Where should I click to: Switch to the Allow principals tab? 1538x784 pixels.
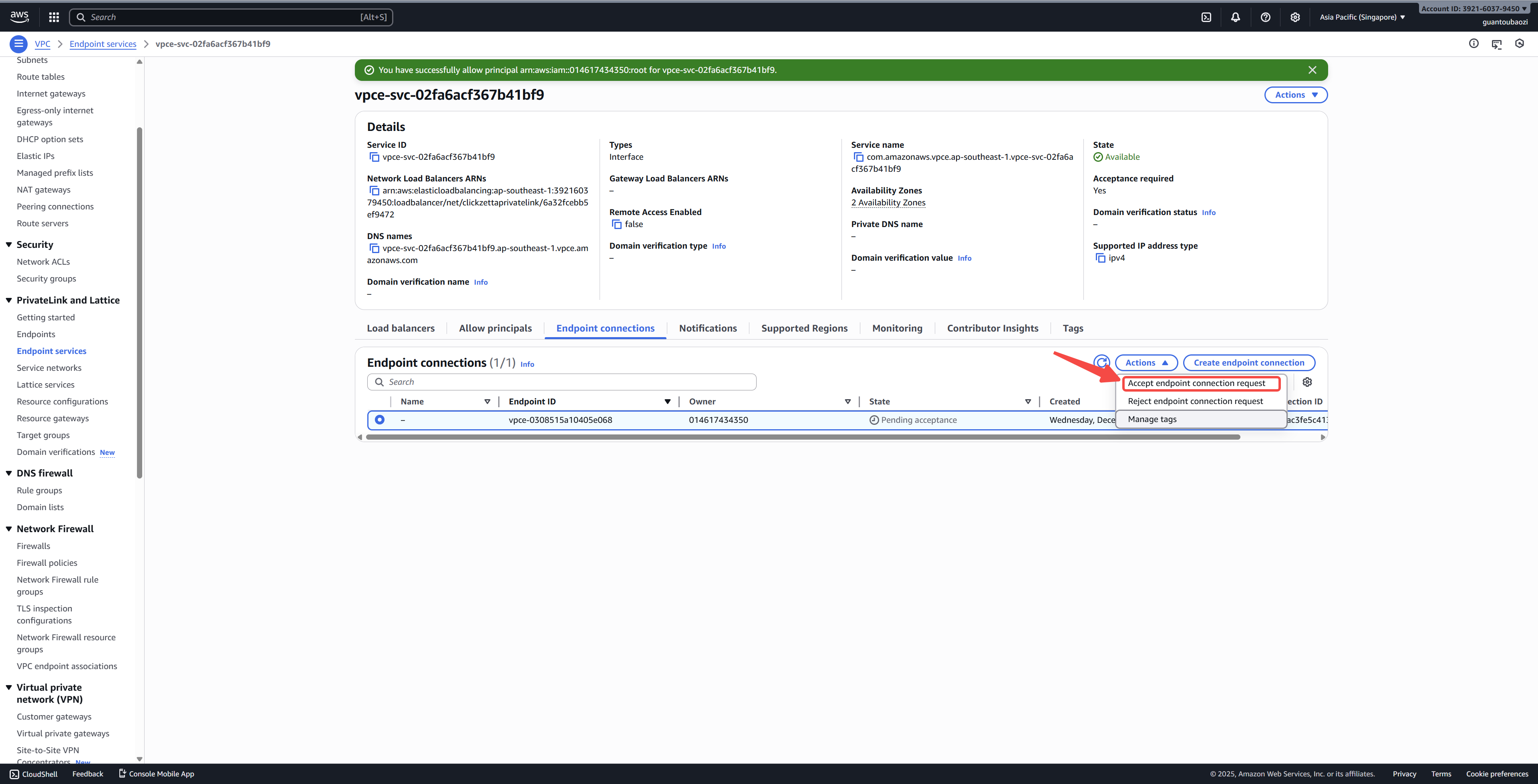click(x=495, y=328)
